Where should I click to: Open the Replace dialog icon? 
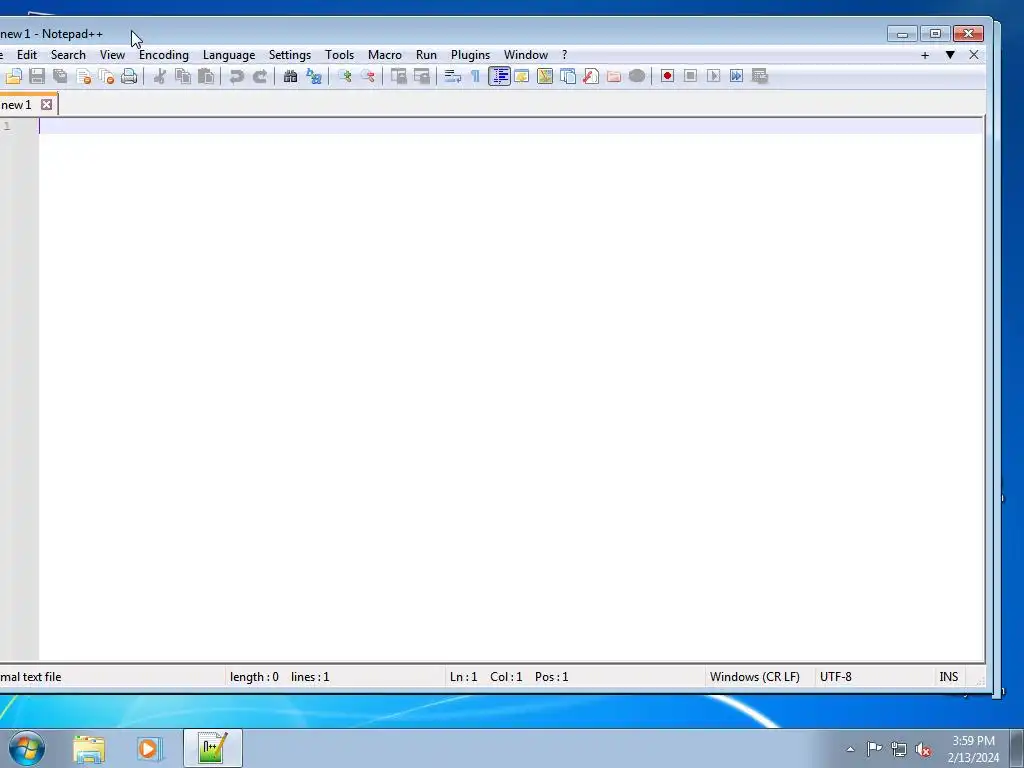pyautogui.click(x=314, y=76)
